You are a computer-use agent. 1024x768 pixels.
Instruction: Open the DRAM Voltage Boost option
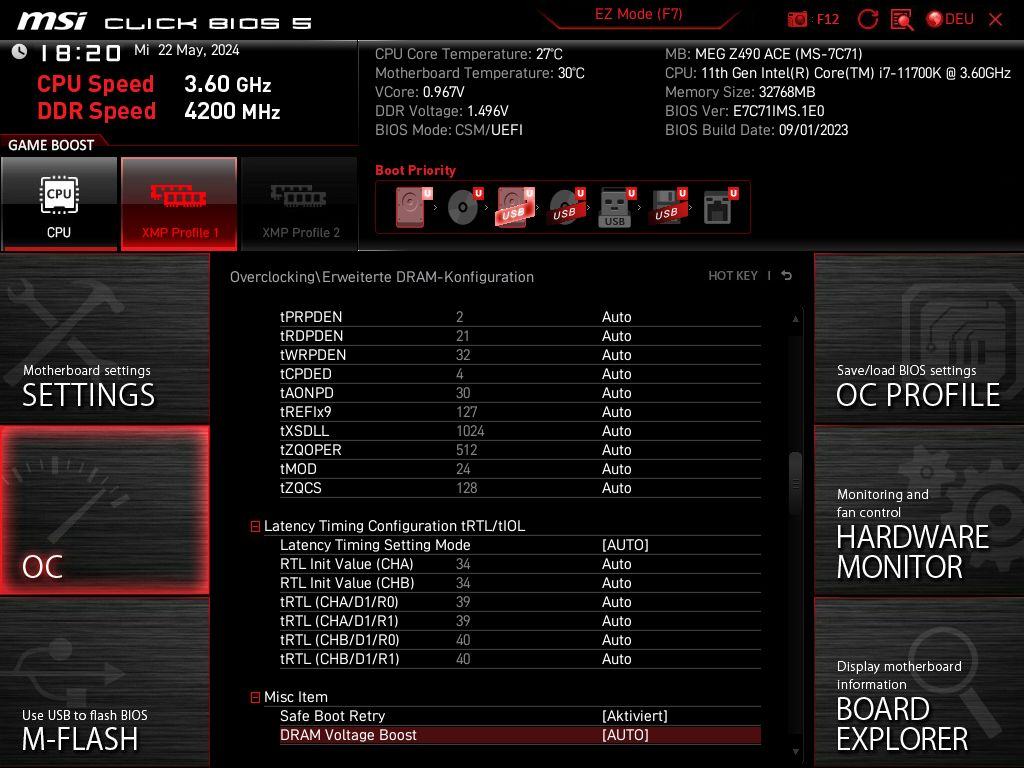(x=520, y=735)
